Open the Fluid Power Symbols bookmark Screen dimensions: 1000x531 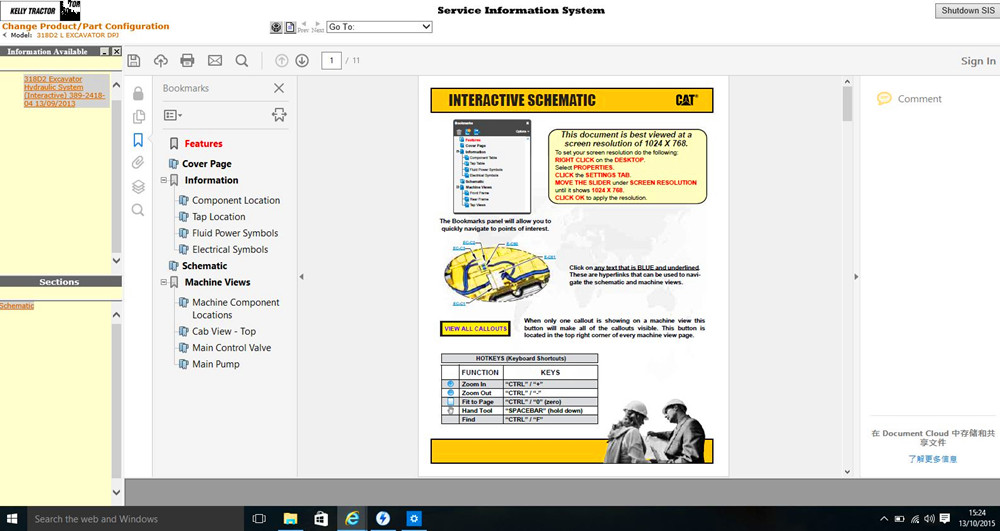(x=235, y=233)
